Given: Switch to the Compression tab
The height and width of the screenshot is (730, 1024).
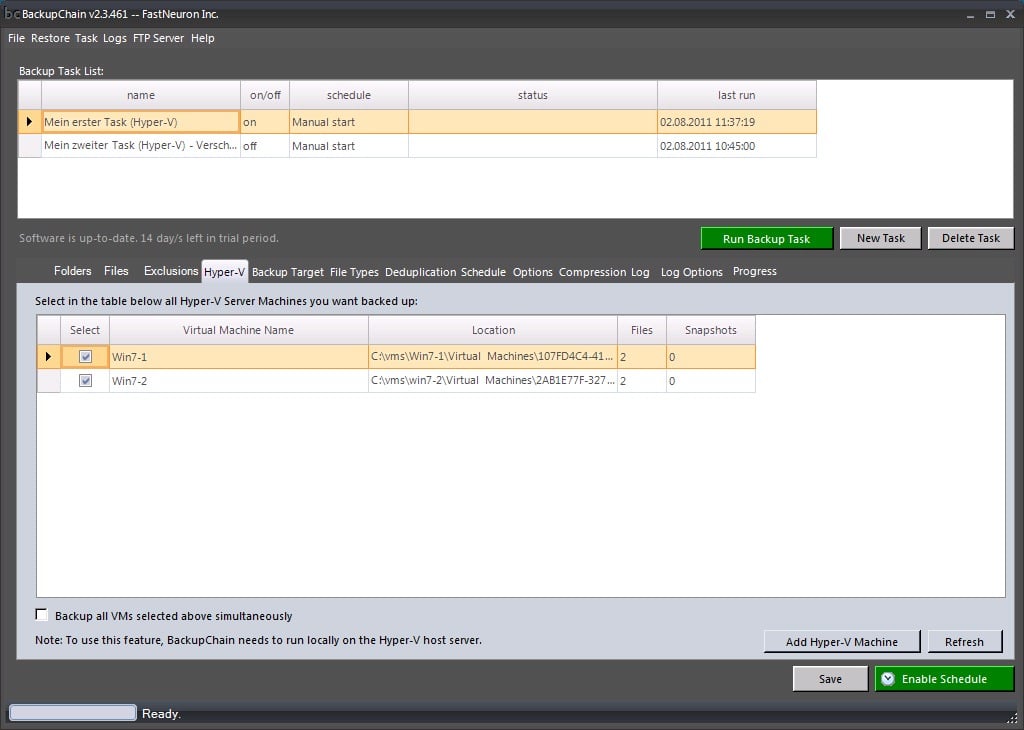Looking at the screenshot, I should click(x=592, y=272).
